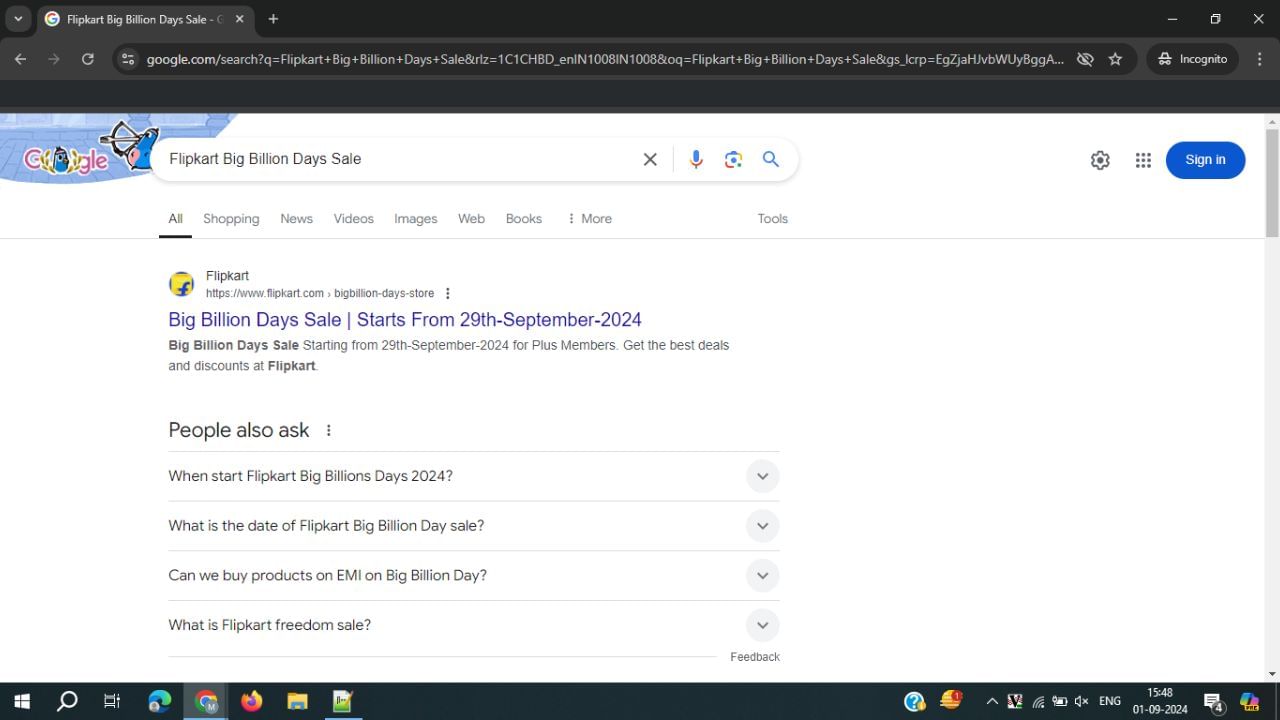The width and height of the screenshot is (1280, 720).
Task: Click the page vertical scrollbar thumb
Action: 1272,183
